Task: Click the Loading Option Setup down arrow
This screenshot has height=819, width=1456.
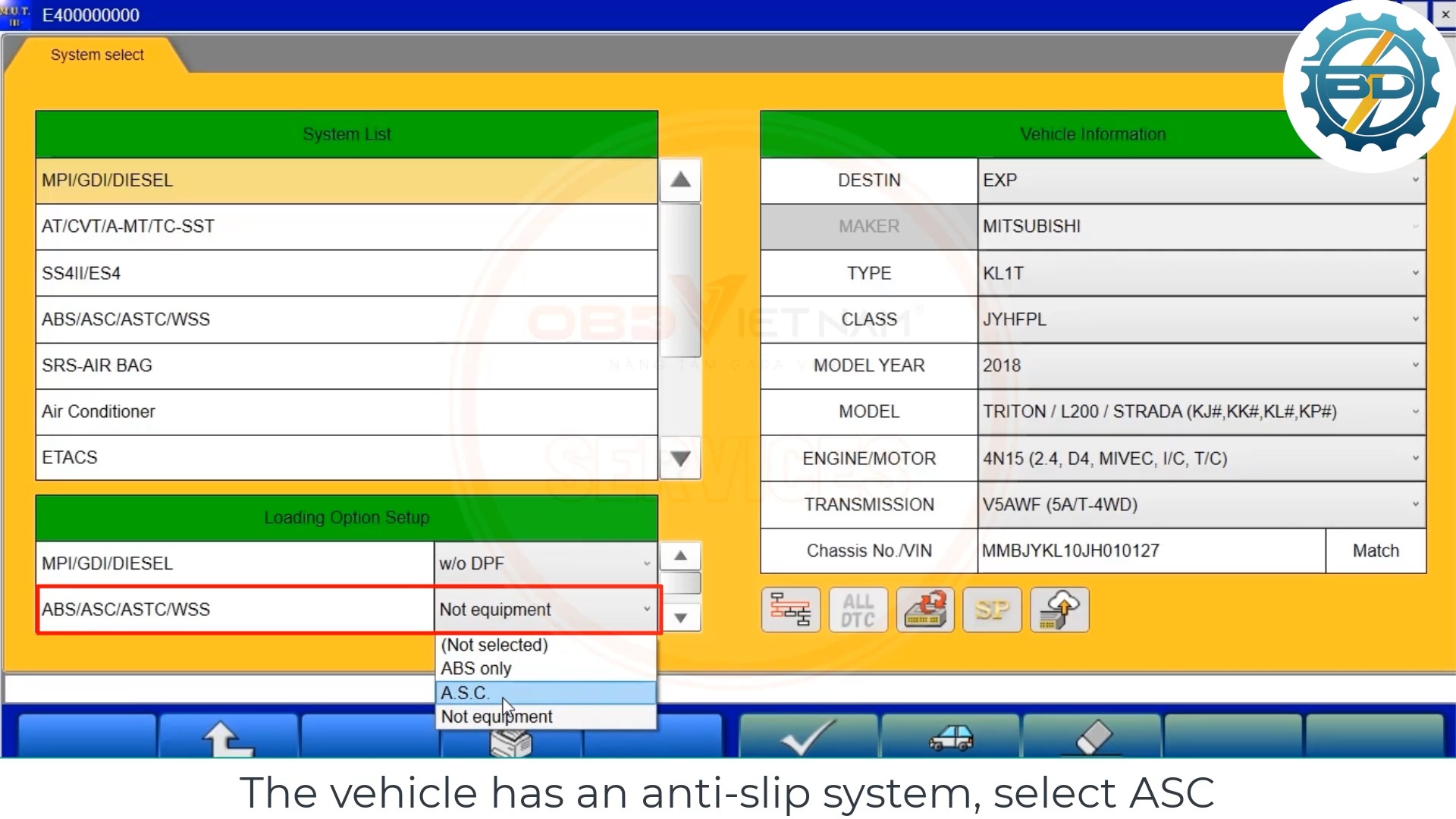Action: click(x=680, y=617)
